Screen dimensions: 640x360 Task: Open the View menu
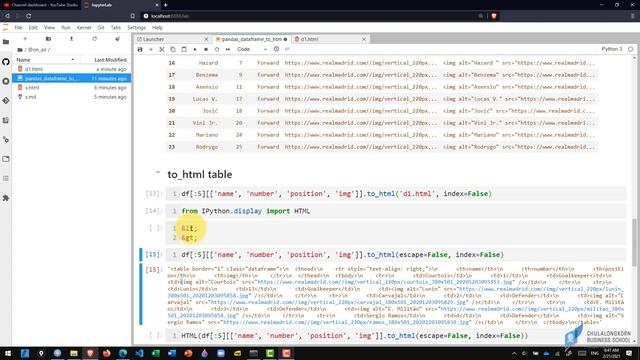49,28
